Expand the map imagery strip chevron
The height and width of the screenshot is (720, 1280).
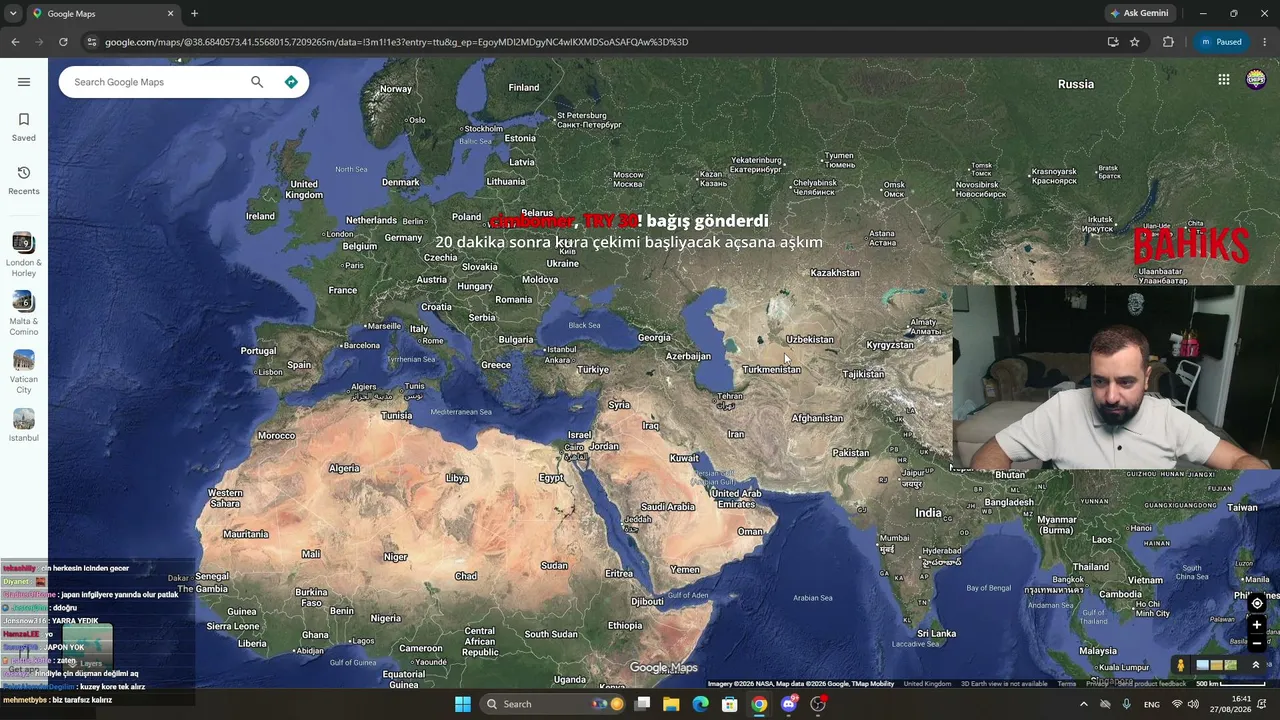[x=1256, y=665]
